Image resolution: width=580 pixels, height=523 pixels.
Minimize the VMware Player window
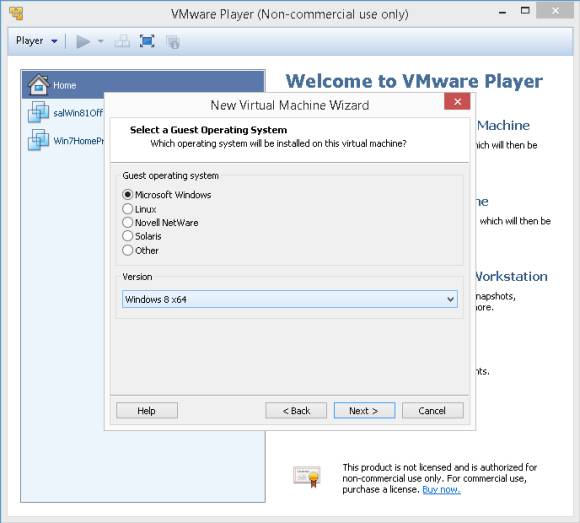[x=502, y=12]
